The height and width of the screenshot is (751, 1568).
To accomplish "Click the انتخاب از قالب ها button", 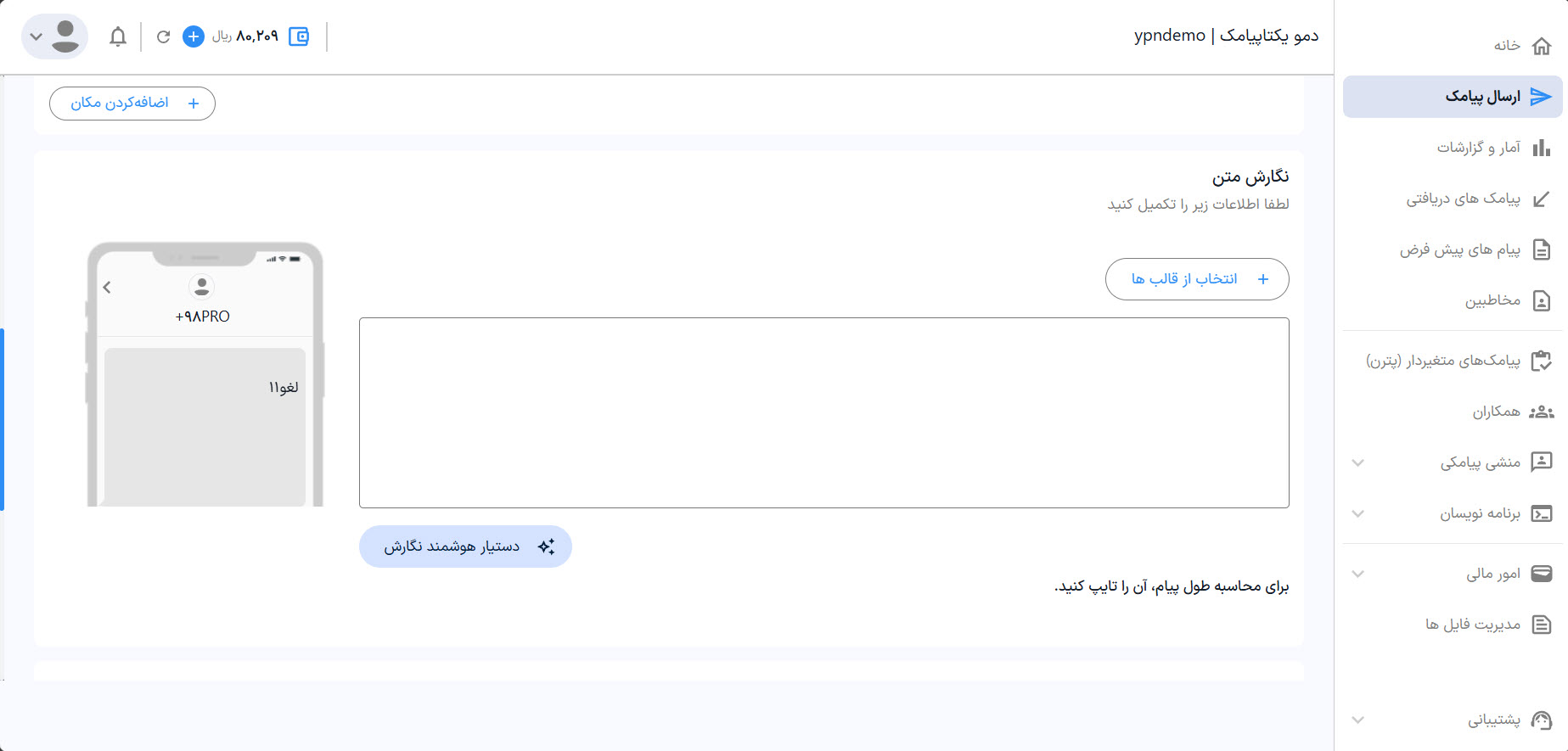I will (1197, 279).
